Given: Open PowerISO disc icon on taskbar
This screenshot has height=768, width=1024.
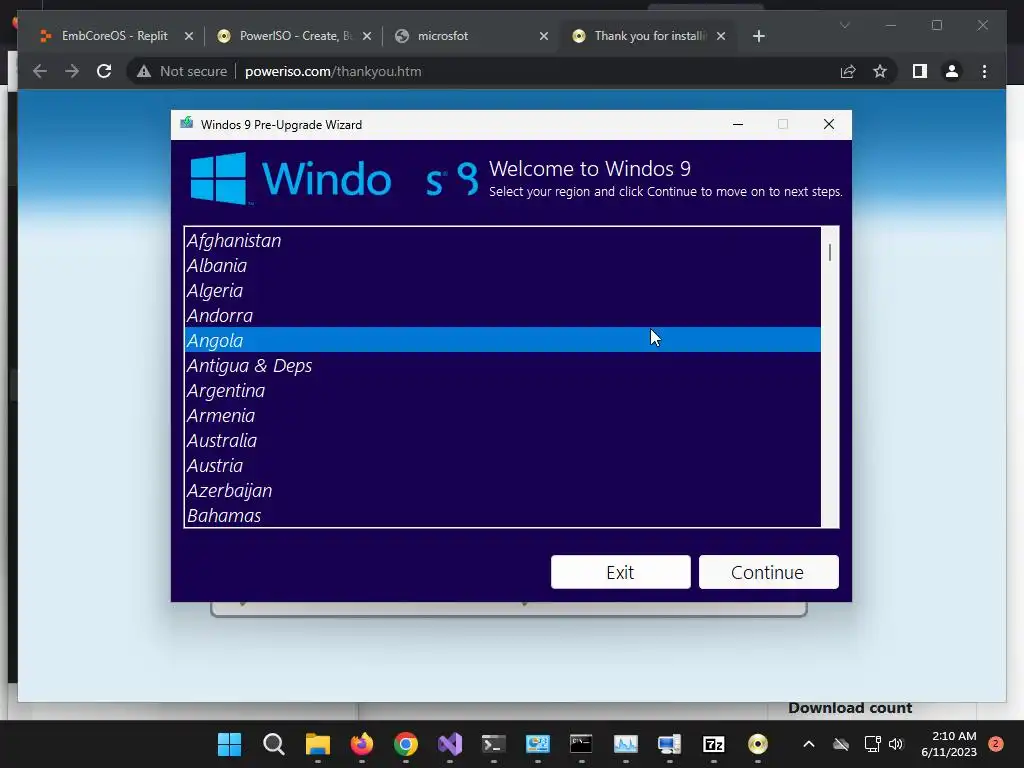Looking at the screenshot, I should 758,744.
